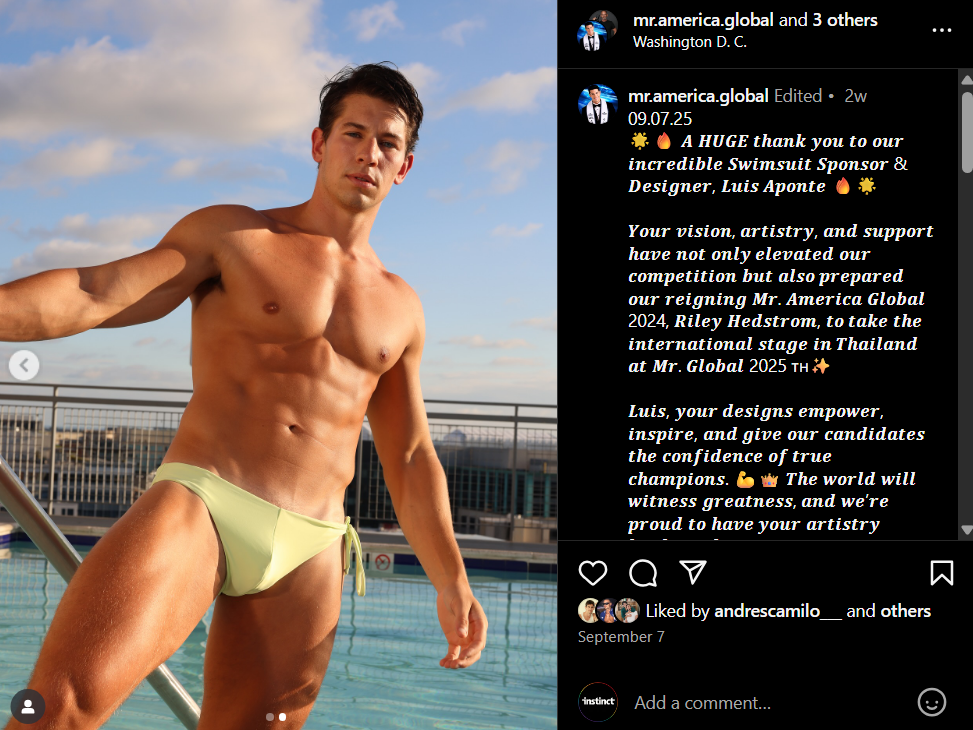This screenshot has width=973, height=730.
Task: View the 3 others collaborators
Action: pyautogui.click(x=845, y=20)
